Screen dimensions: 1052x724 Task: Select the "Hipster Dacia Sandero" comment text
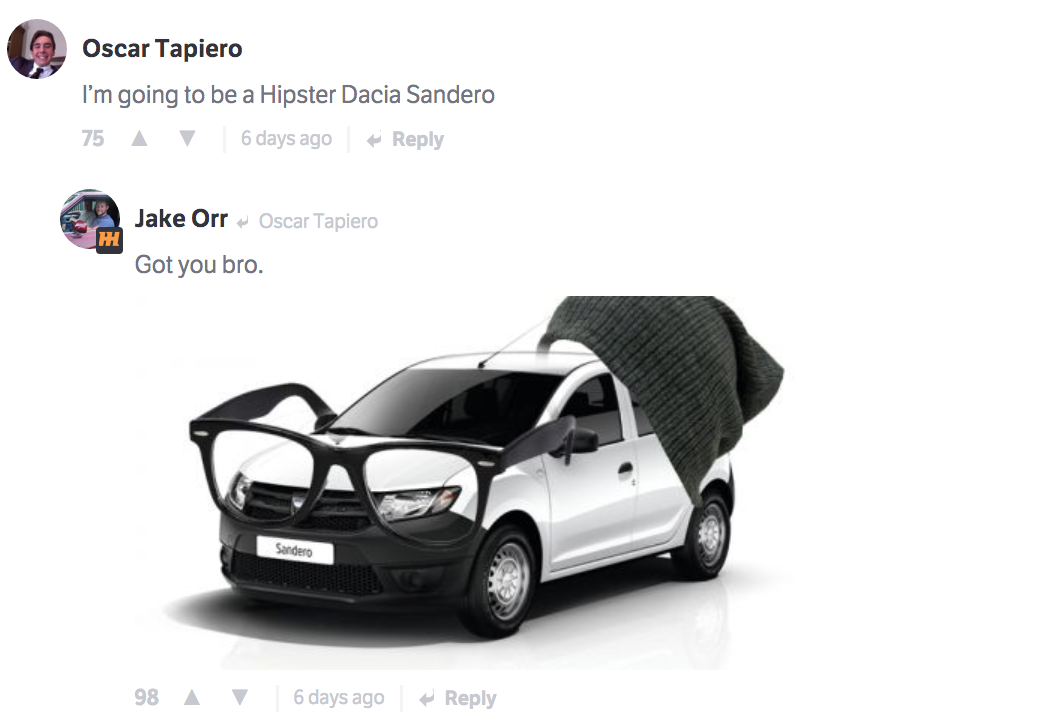tap(377, 95)
